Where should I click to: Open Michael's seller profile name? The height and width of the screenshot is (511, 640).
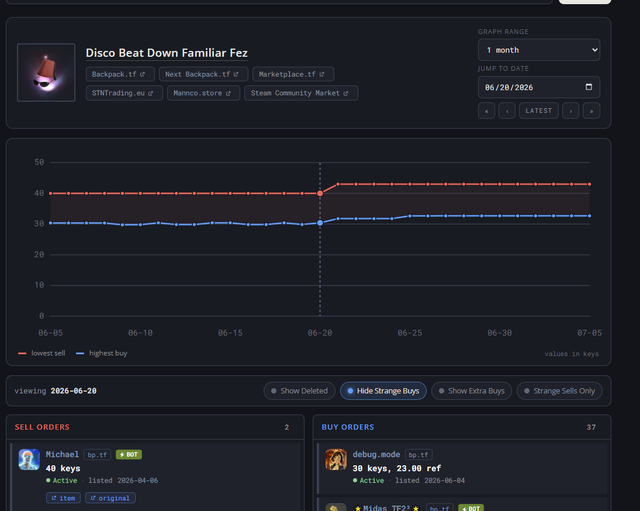point(62,455)
